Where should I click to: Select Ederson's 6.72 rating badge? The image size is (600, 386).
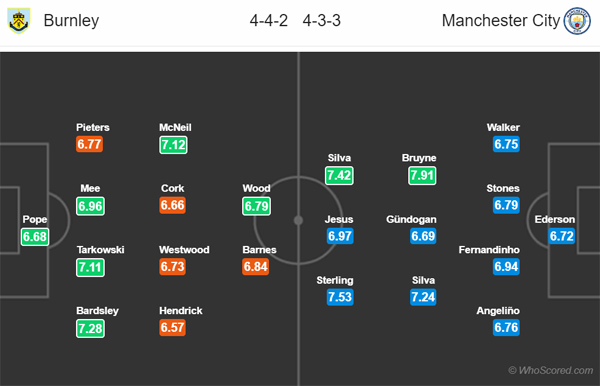pyautogui.click(x=562, y=236)
